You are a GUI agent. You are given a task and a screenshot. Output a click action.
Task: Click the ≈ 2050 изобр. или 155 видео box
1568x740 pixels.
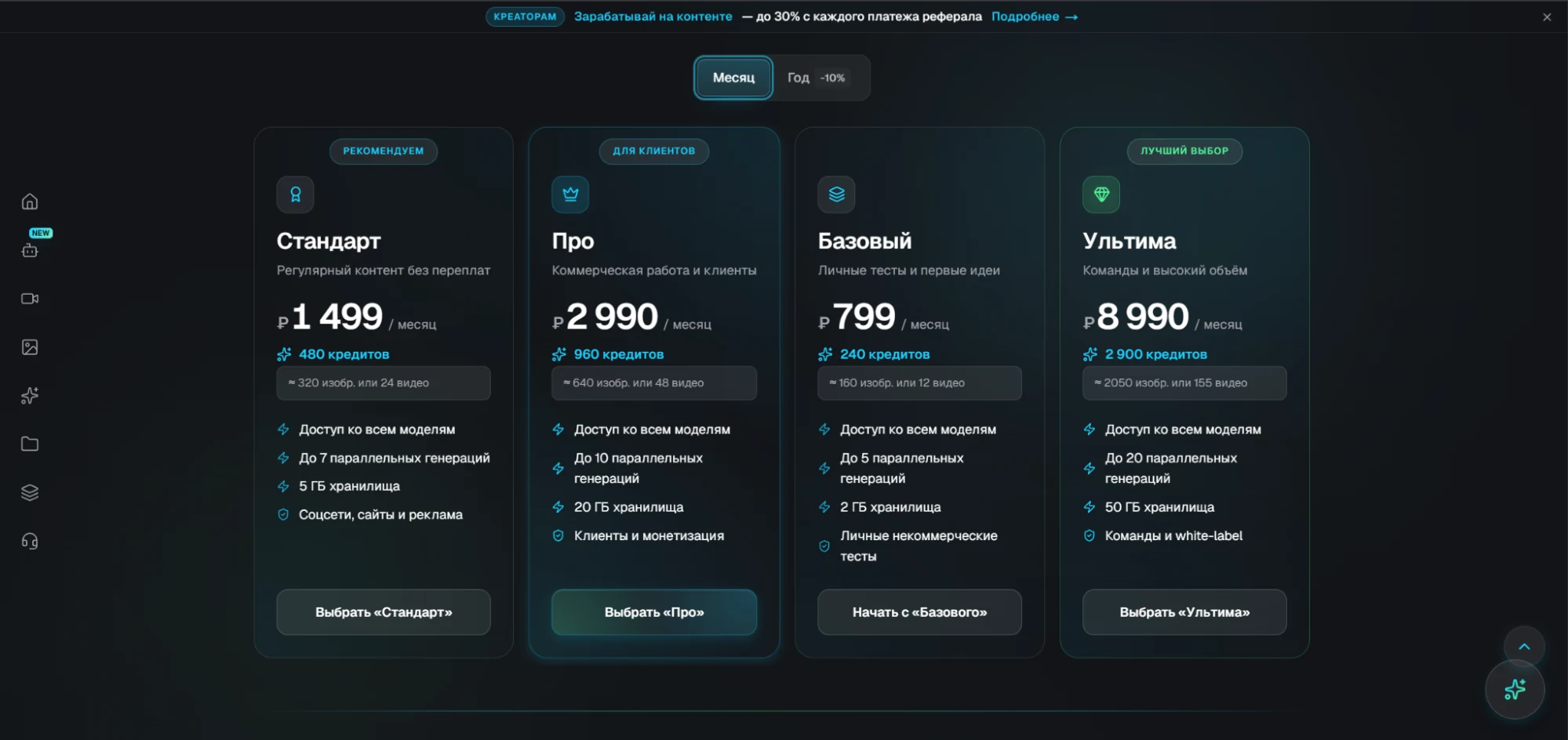coord(1184,383)
